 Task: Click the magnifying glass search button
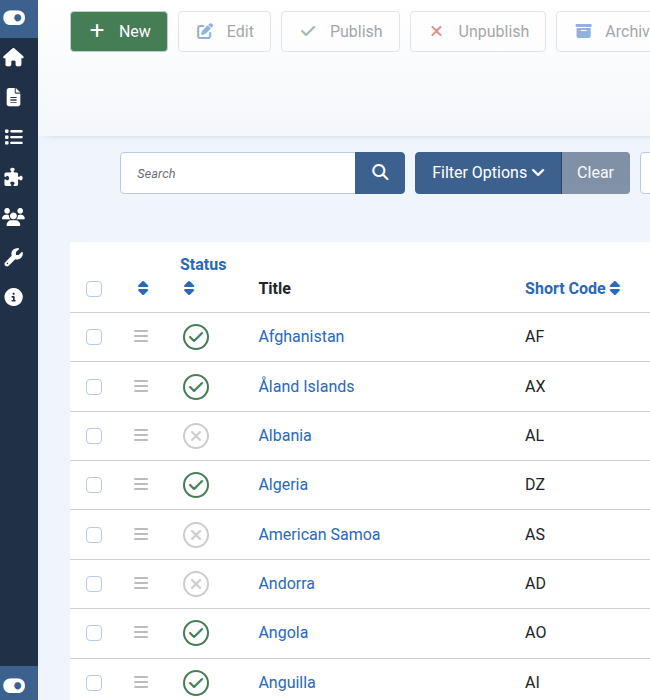[380, 173]
